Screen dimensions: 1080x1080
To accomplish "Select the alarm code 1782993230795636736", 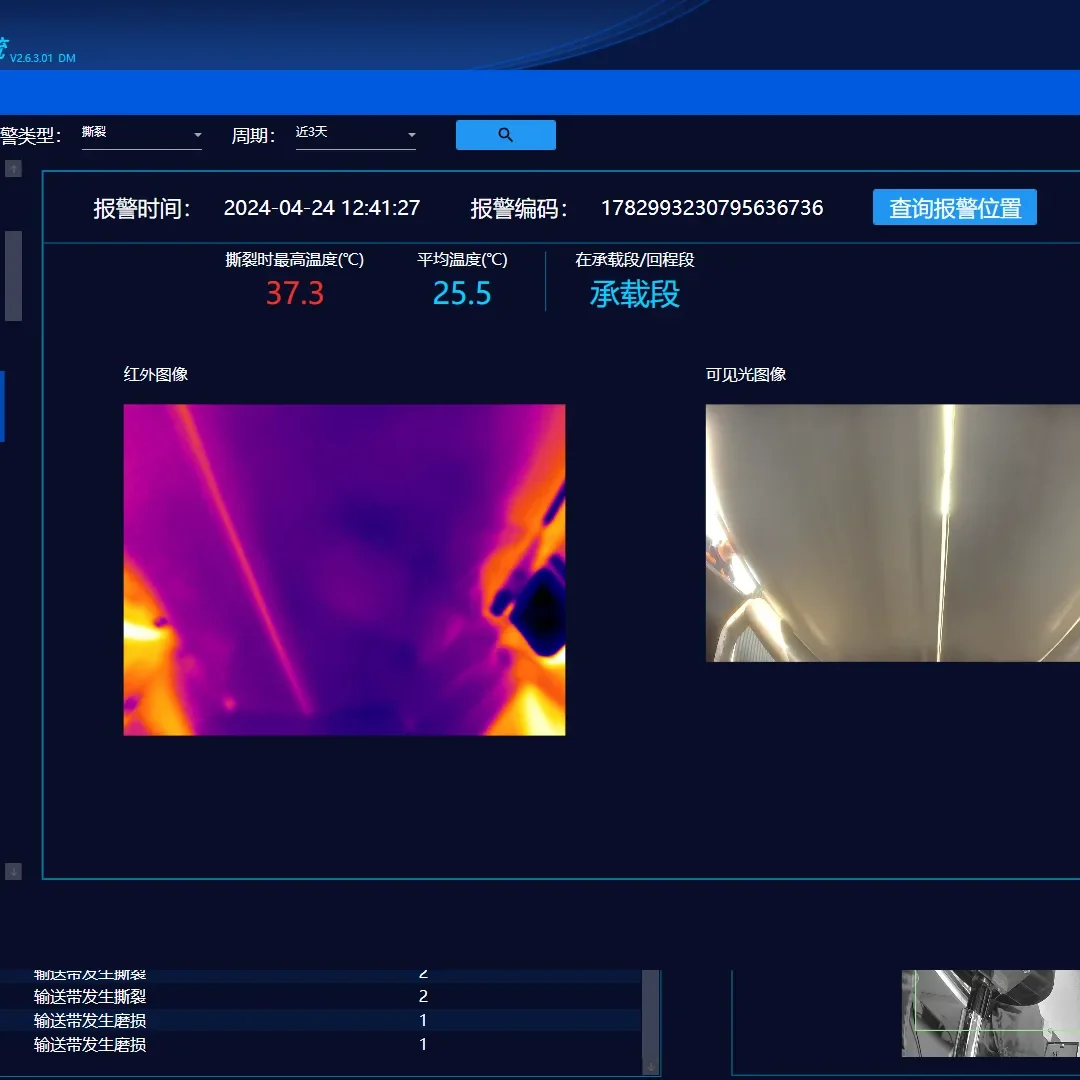I will tap(712, 208).
